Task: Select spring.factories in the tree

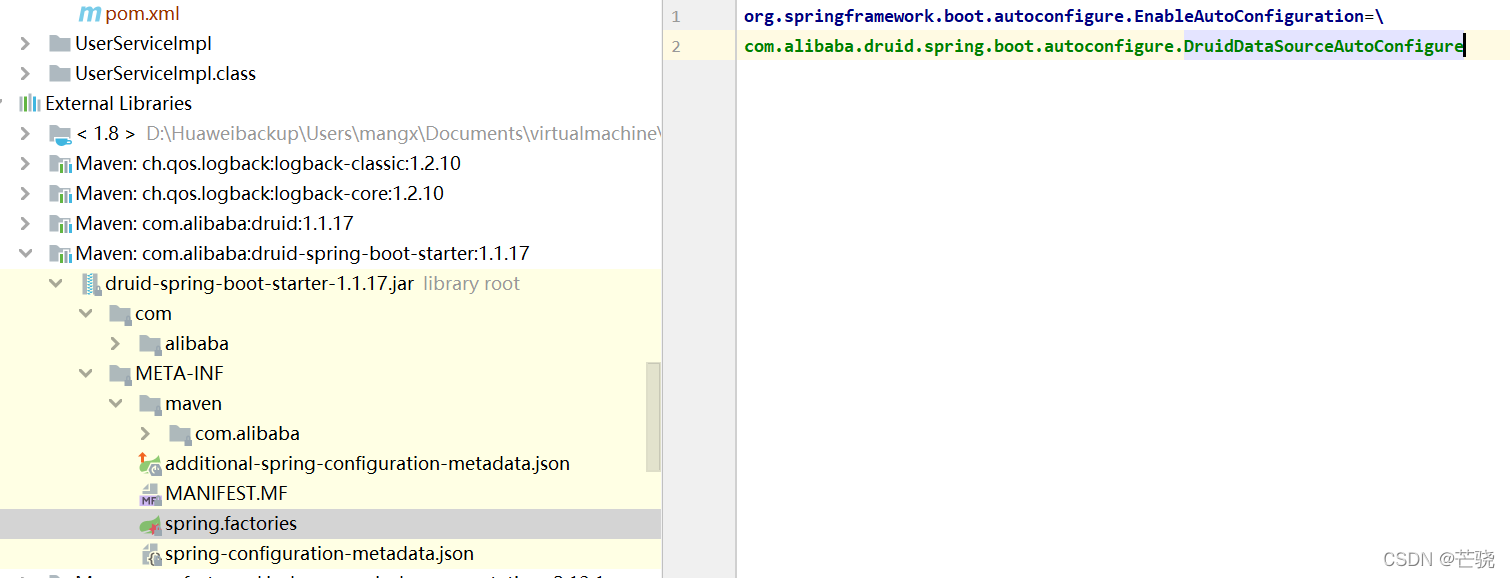Action: coord(231,524)
